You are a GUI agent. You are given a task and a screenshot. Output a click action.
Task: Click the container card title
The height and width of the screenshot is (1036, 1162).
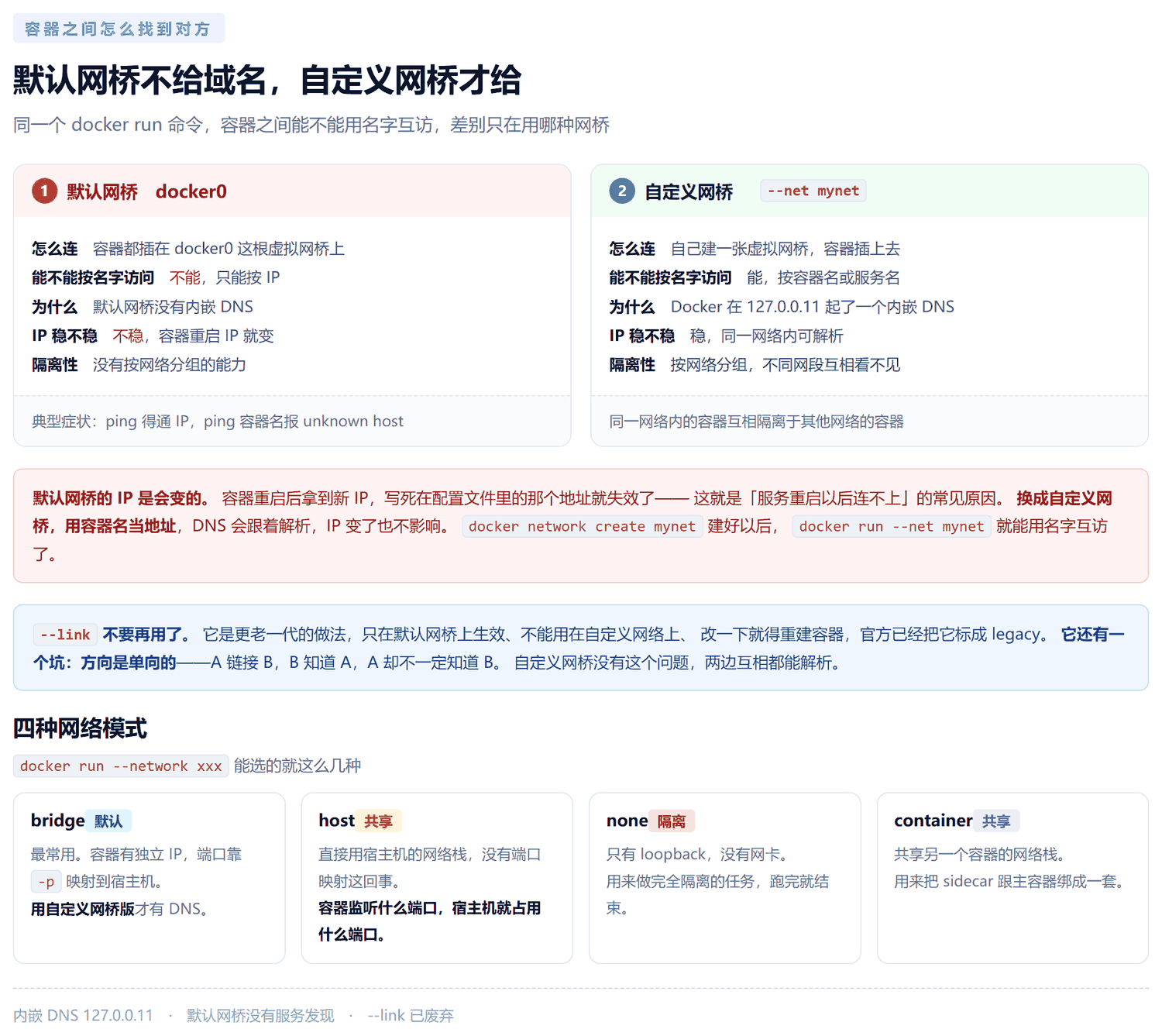tap(933, 821)
